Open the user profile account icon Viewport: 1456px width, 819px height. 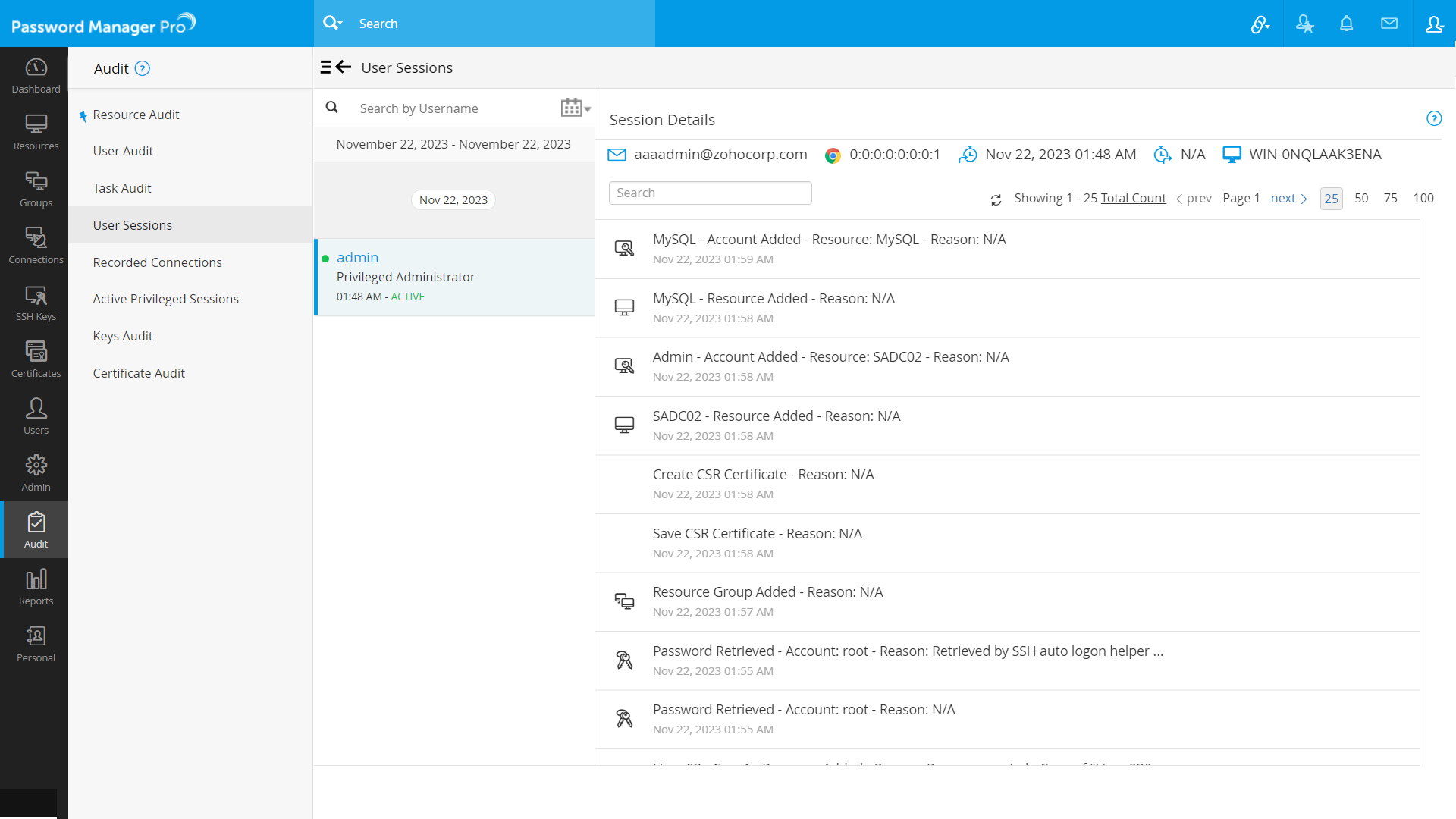click(x=1434, y=24)
